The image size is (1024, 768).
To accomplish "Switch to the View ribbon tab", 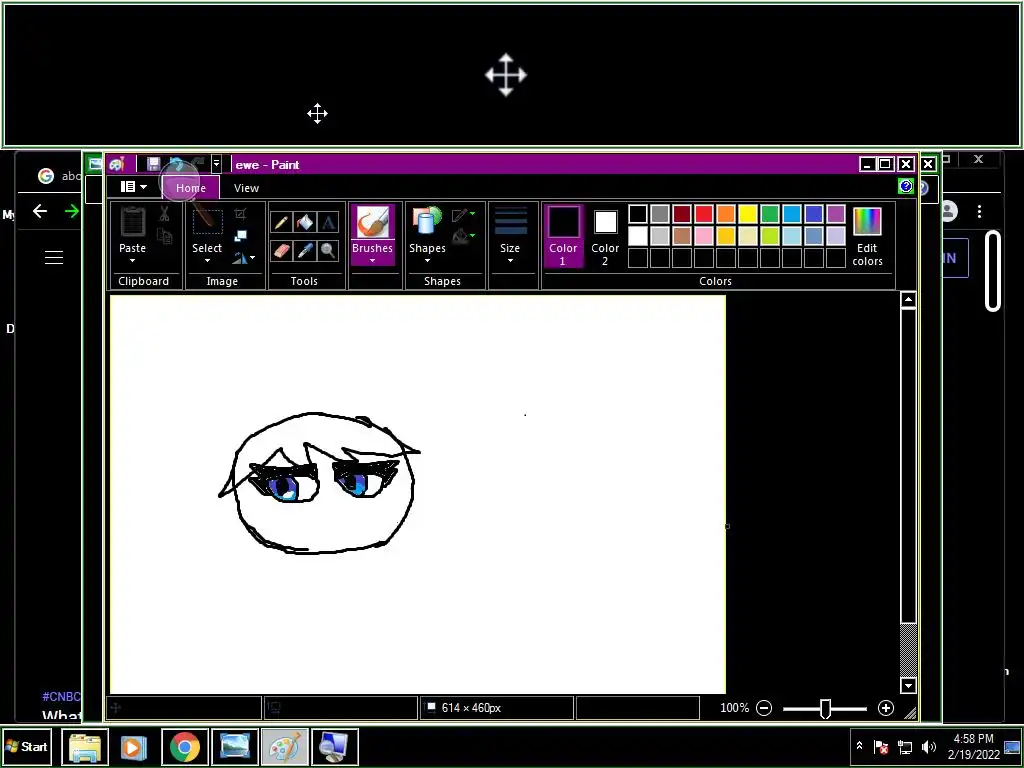I will click(246, 188).
